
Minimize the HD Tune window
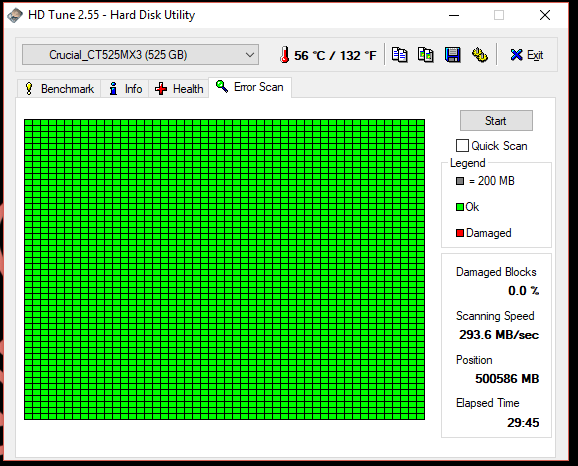coord(454,15)
